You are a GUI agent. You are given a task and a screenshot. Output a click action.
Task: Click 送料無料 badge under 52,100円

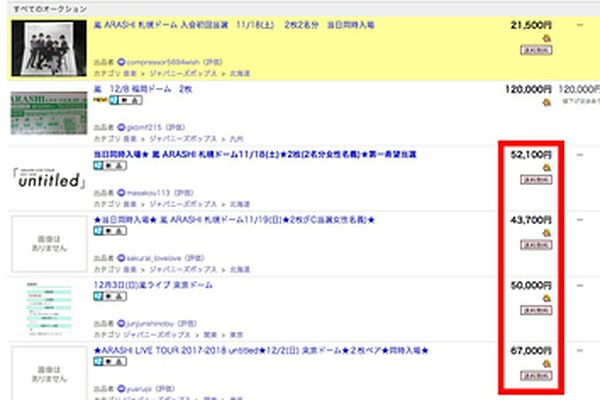(x=536, y=180)
